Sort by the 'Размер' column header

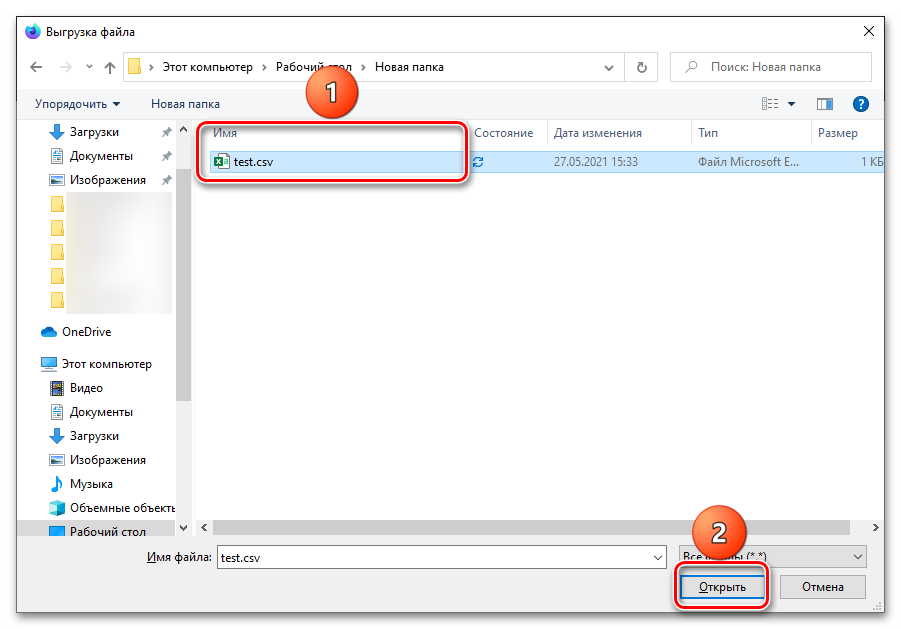837,133
